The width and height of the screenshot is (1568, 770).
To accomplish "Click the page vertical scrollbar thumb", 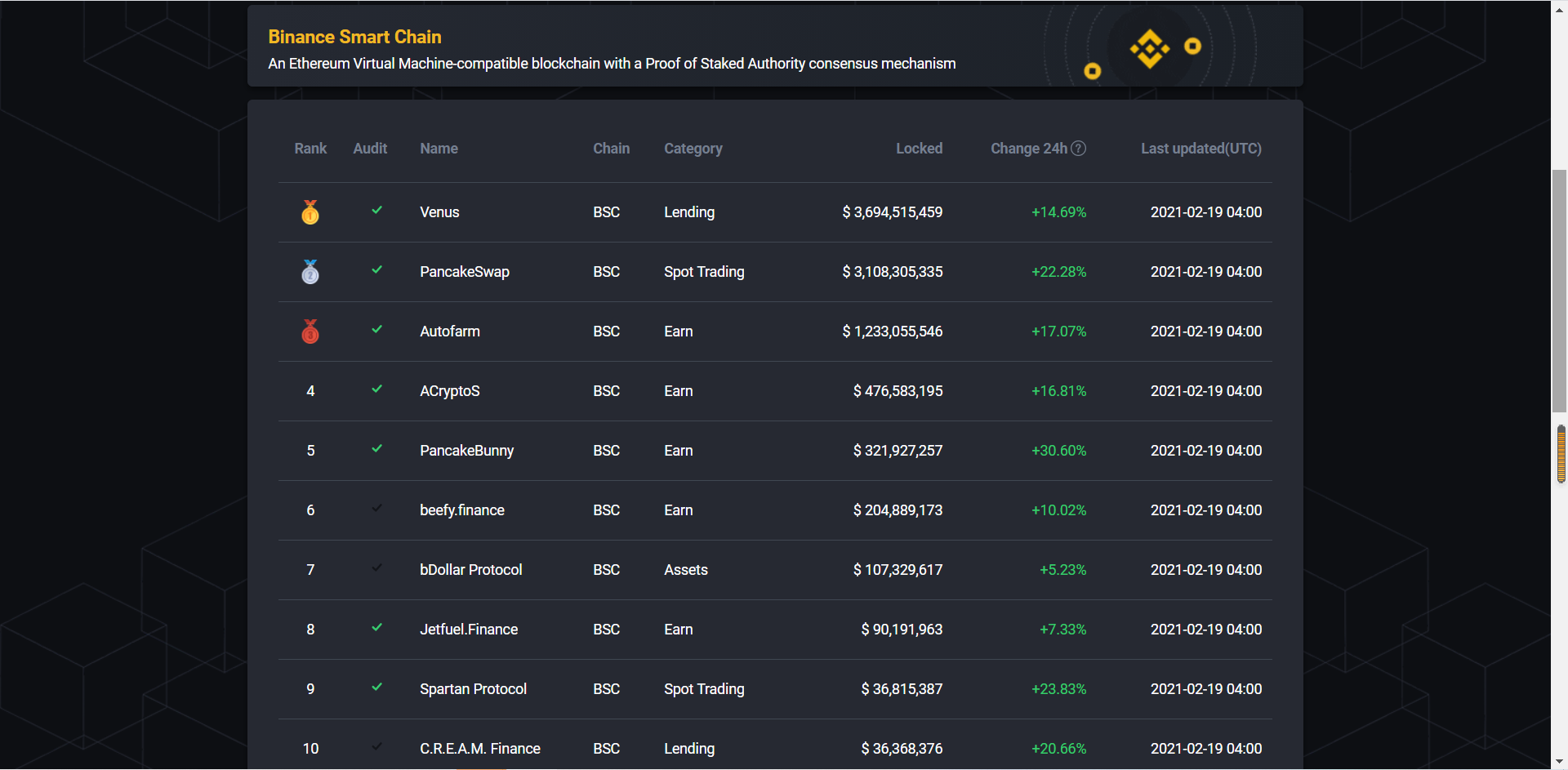I will pos(1559,290).
